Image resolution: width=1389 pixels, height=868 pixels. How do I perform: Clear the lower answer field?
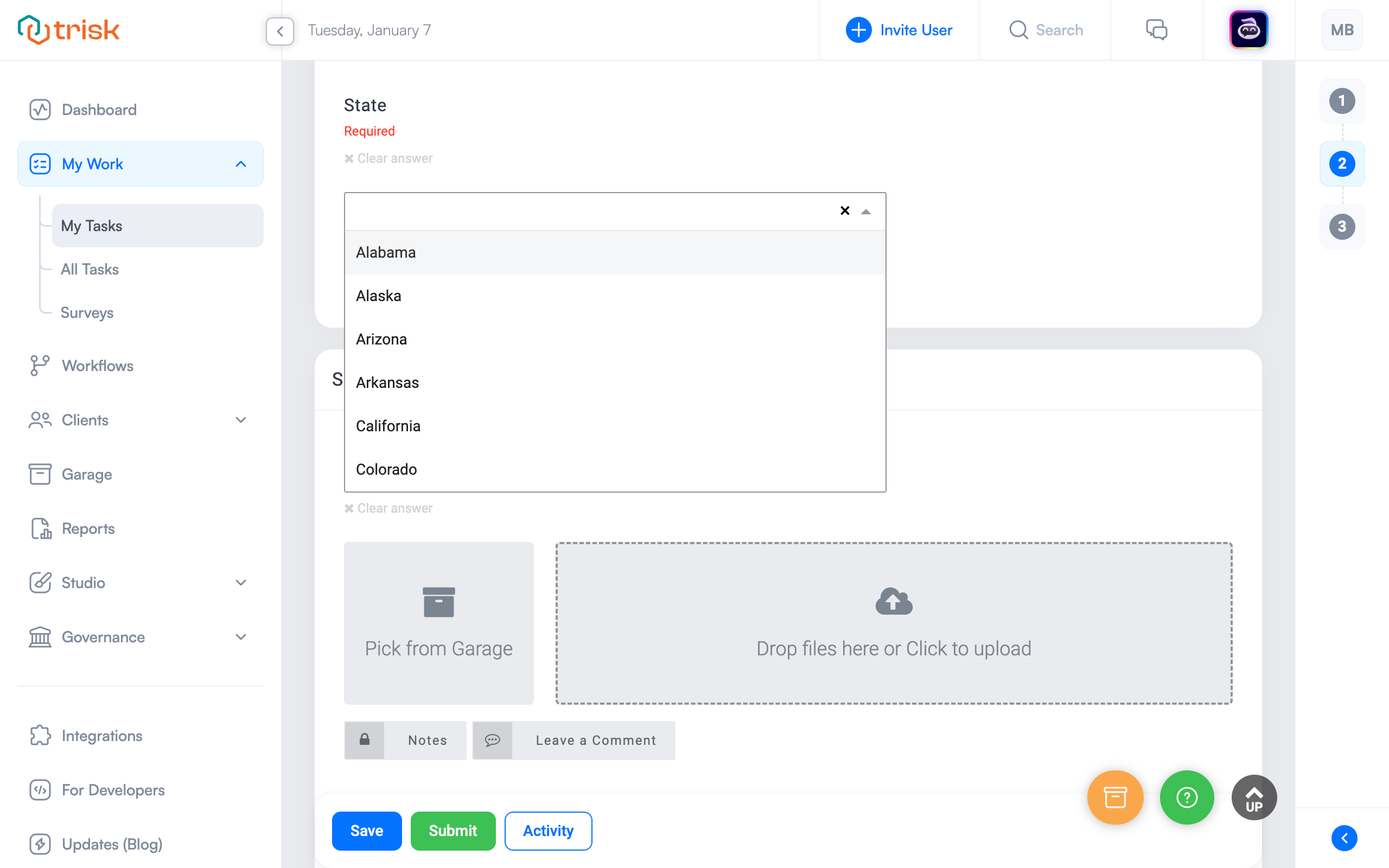pyautogui.click(x=389, y=508)
